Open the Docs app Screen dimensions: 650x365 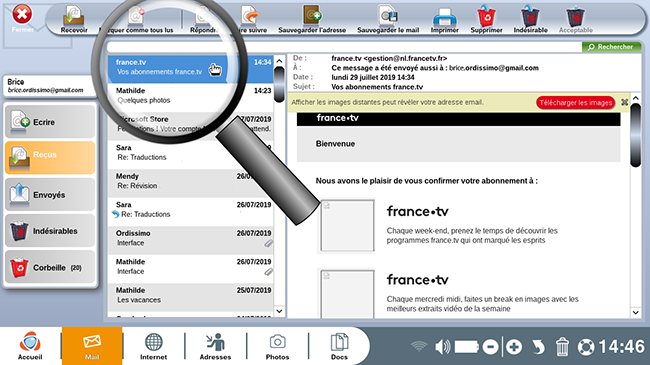click(x=339, y=346)
